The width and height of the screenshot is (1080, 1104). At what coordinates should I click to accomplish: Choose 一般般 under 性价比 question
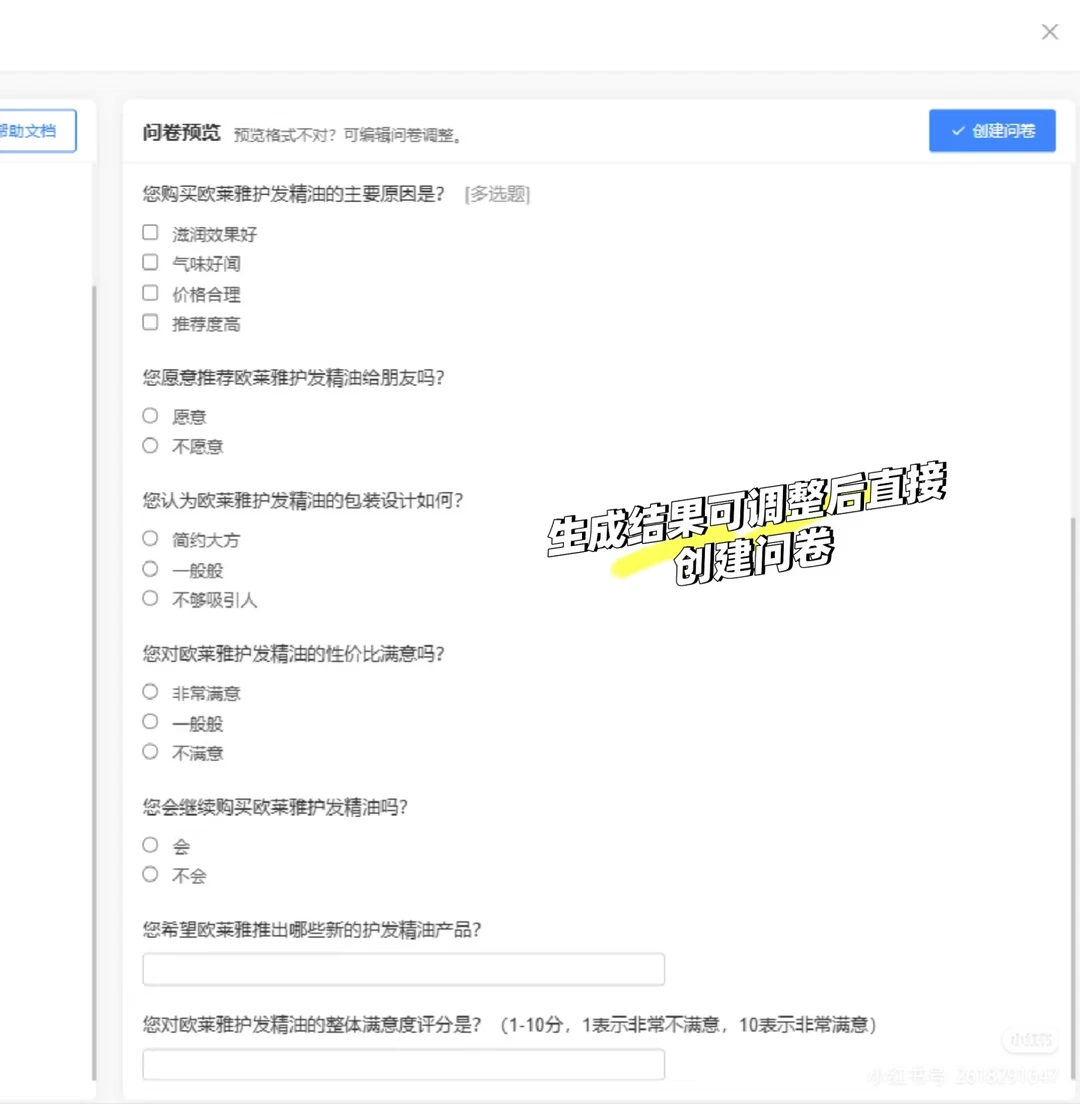(x=150, y=722)
